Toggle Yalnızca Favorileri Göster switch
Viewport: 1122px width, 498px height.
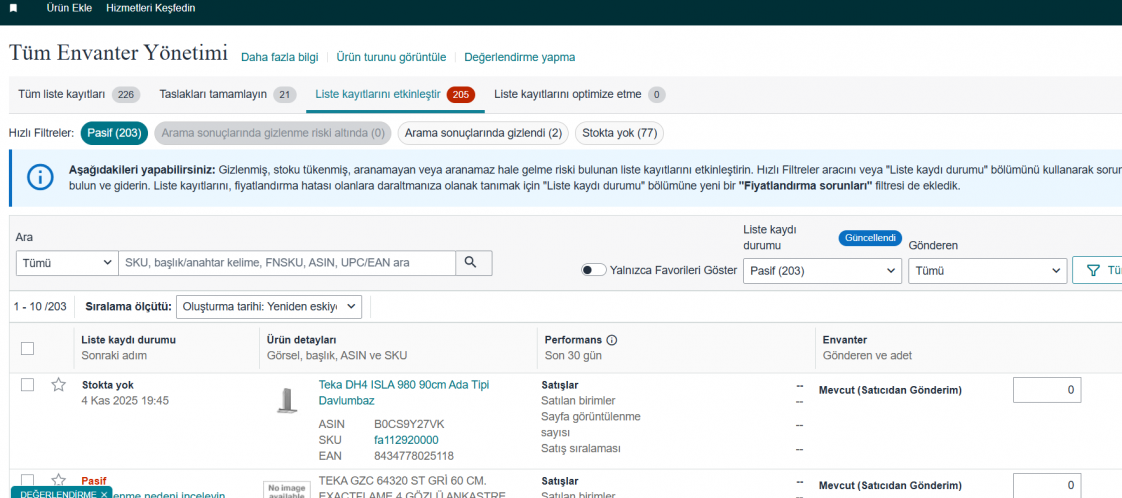pos(594,270)
